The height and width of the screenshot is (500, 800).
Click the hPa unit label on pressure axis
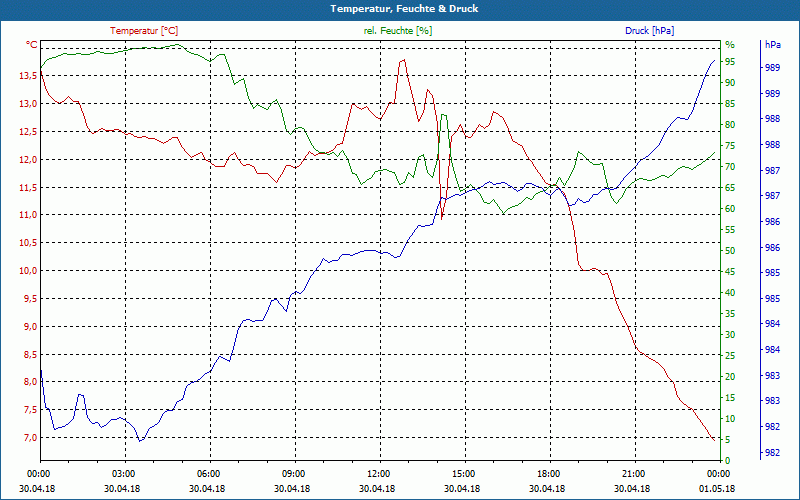click(772, 44)
